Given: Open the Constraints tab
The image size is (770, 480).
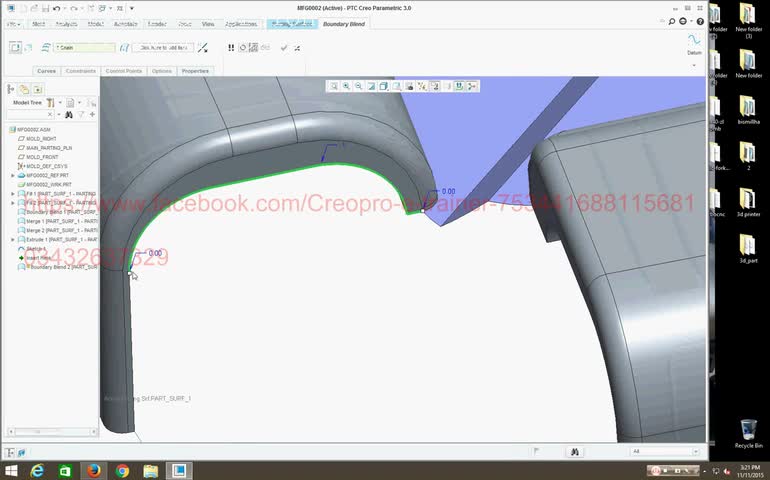Looking at the screenshot, I should click(x=81, y=71).
